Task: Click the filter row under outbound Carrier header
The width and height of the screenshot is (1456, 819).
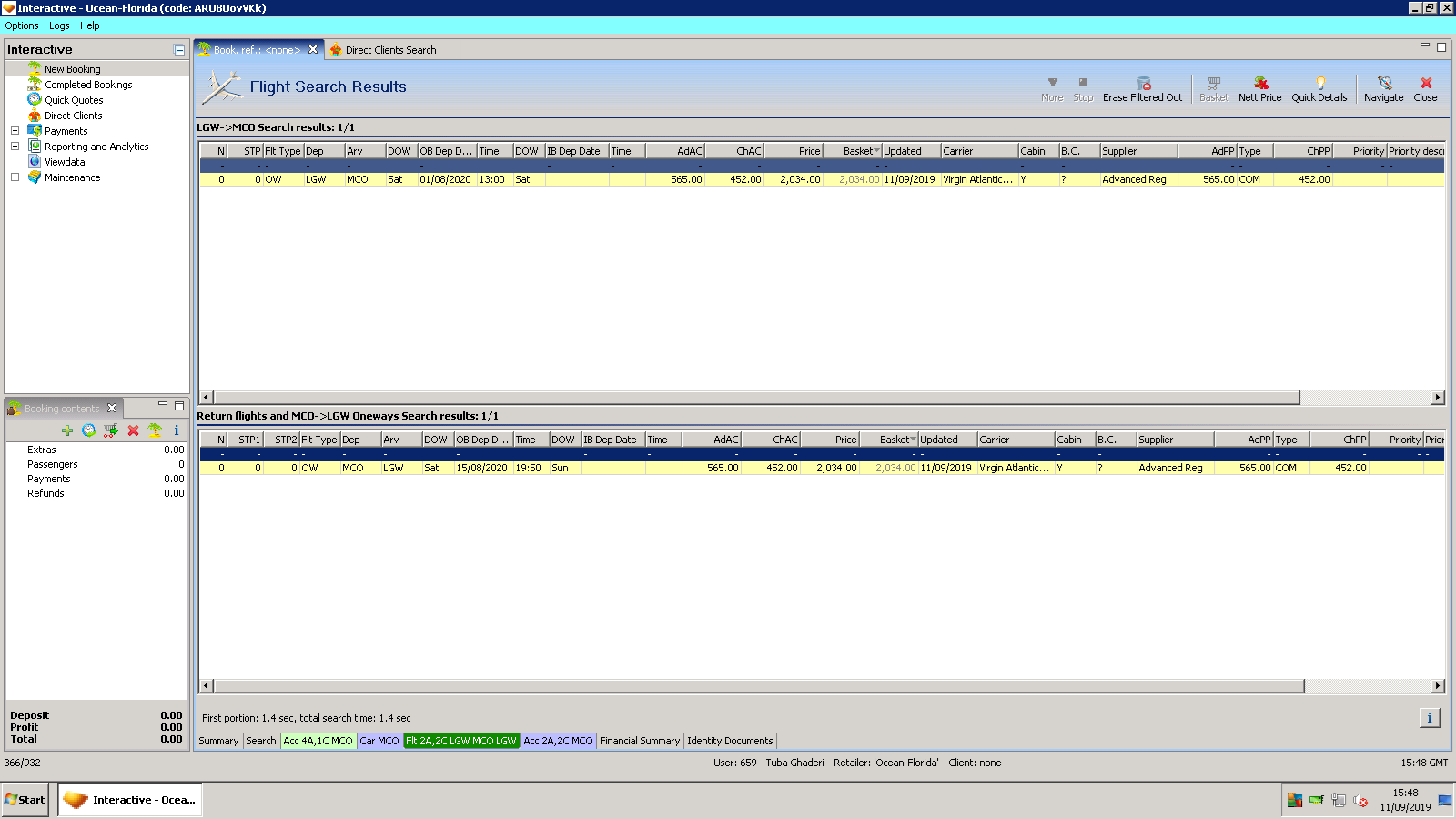Action: coord(979,167)
